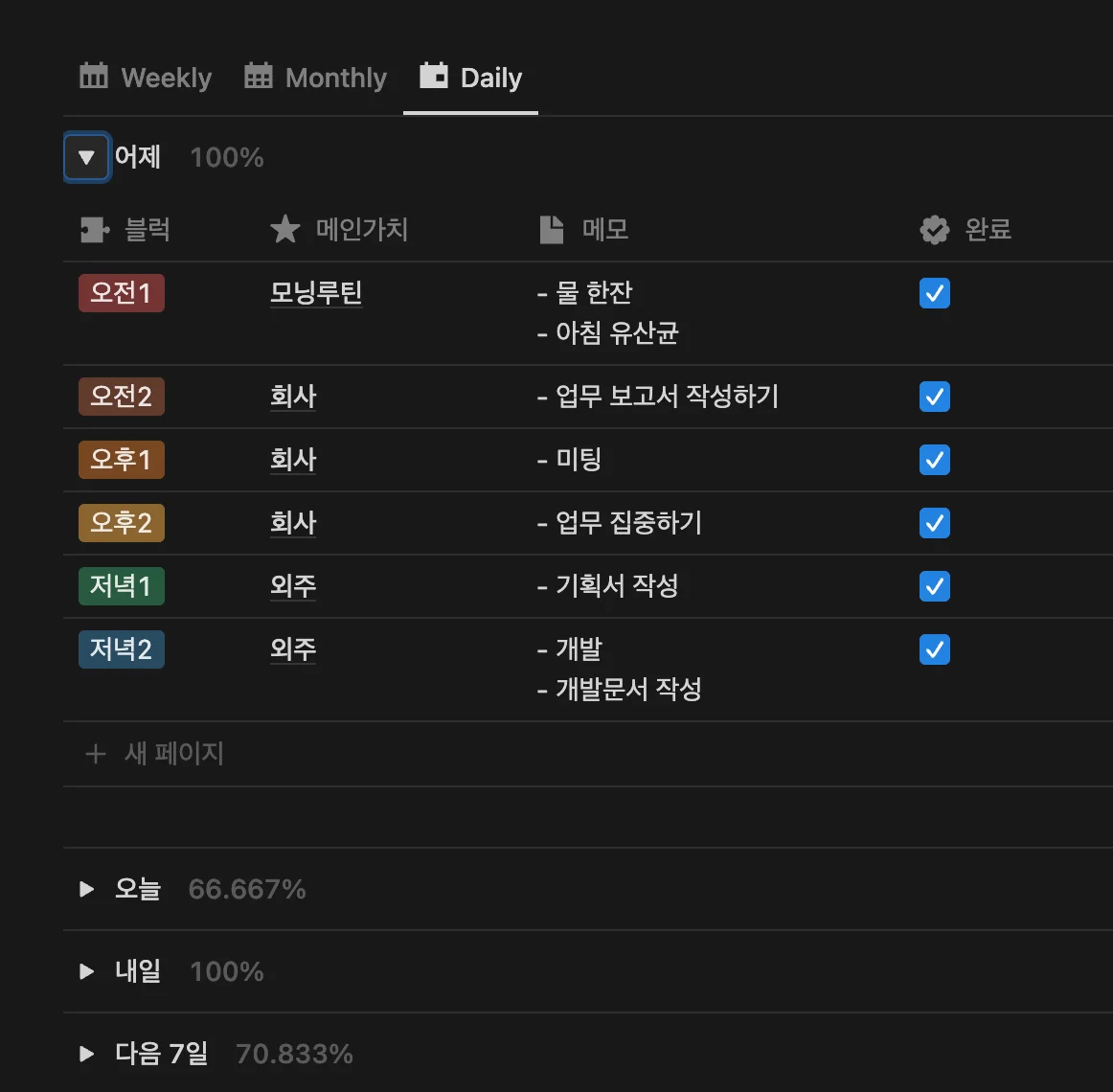Click the 내일 group title
The image size is (1113, 1092).
(x=138, y=971)
